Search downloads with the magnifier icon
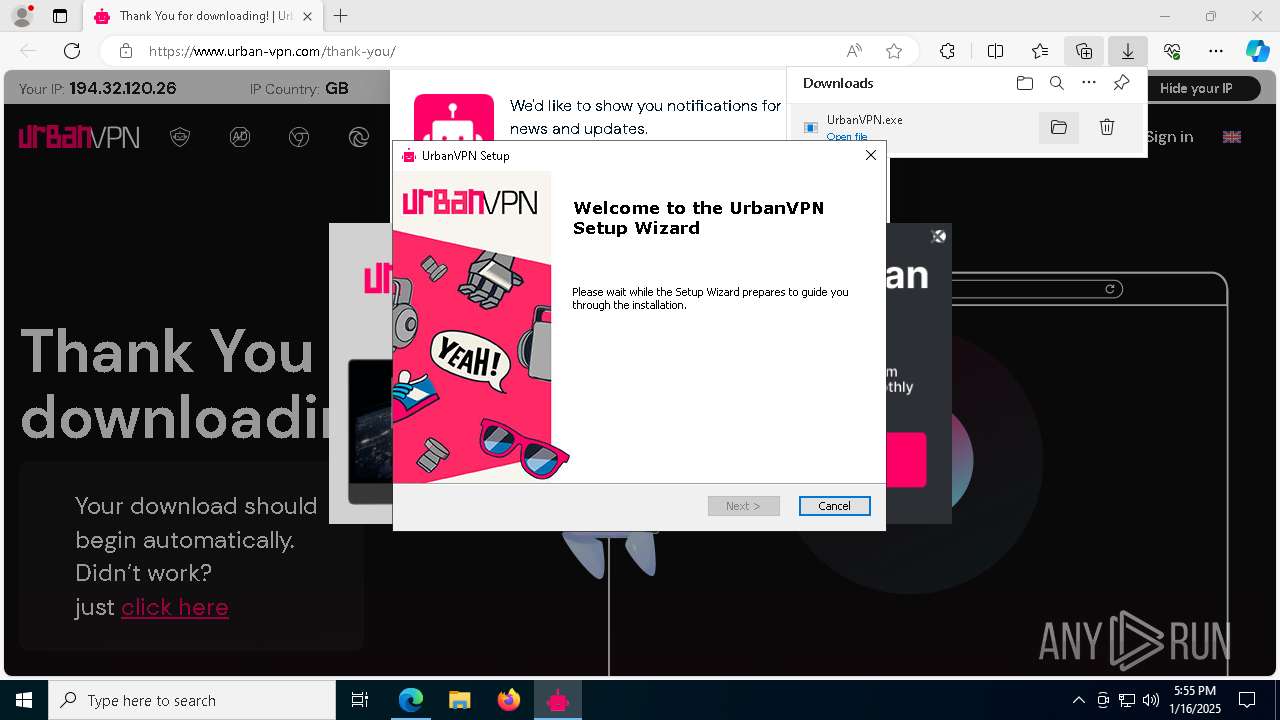Viewport: 1280px width, 720px height. point(1057,83)
